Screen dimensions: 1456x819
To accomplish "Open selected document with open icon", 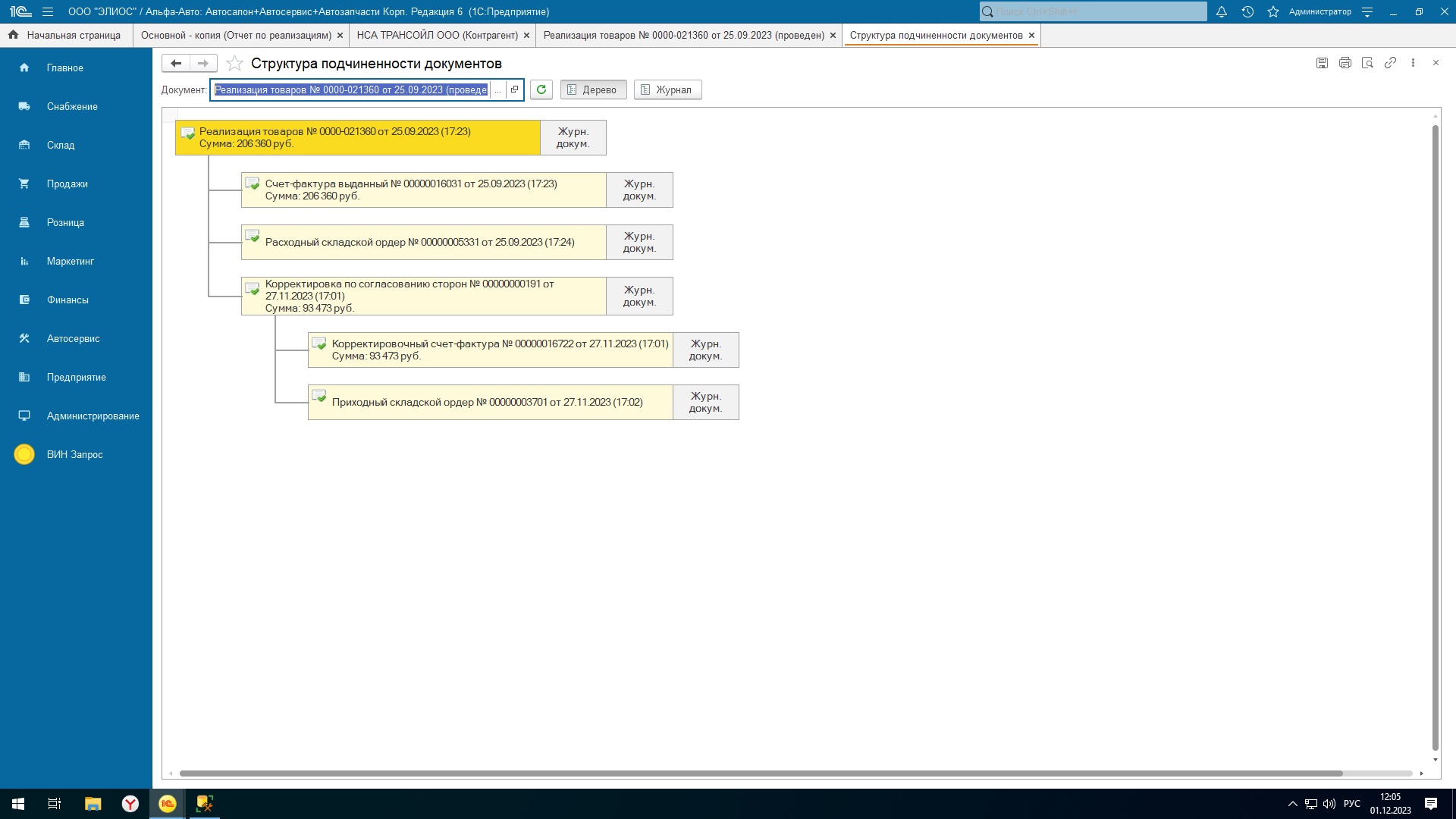I will click(514, 89).
